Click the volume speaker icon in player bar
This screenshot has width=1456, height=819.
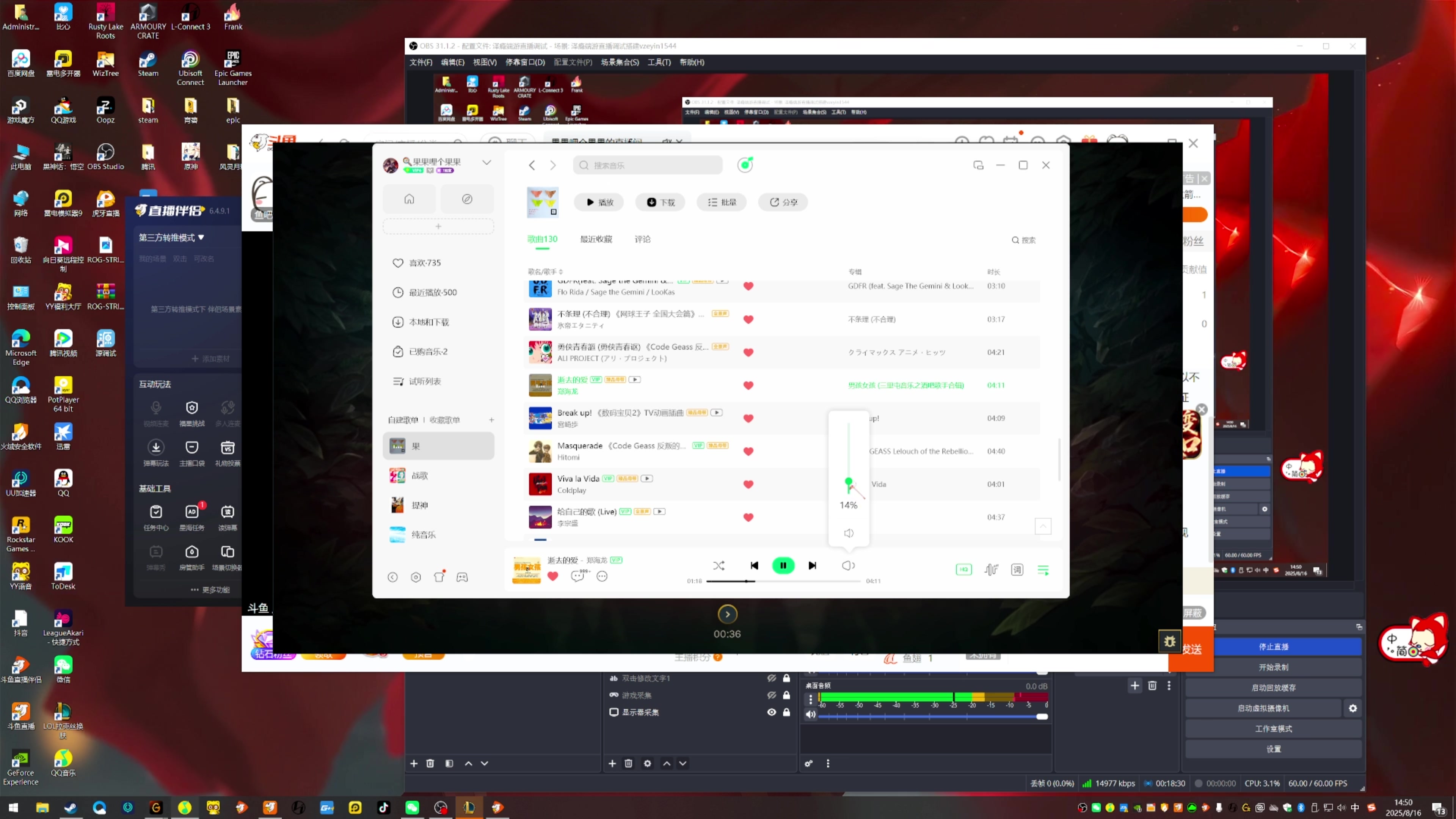coord(848,565)
